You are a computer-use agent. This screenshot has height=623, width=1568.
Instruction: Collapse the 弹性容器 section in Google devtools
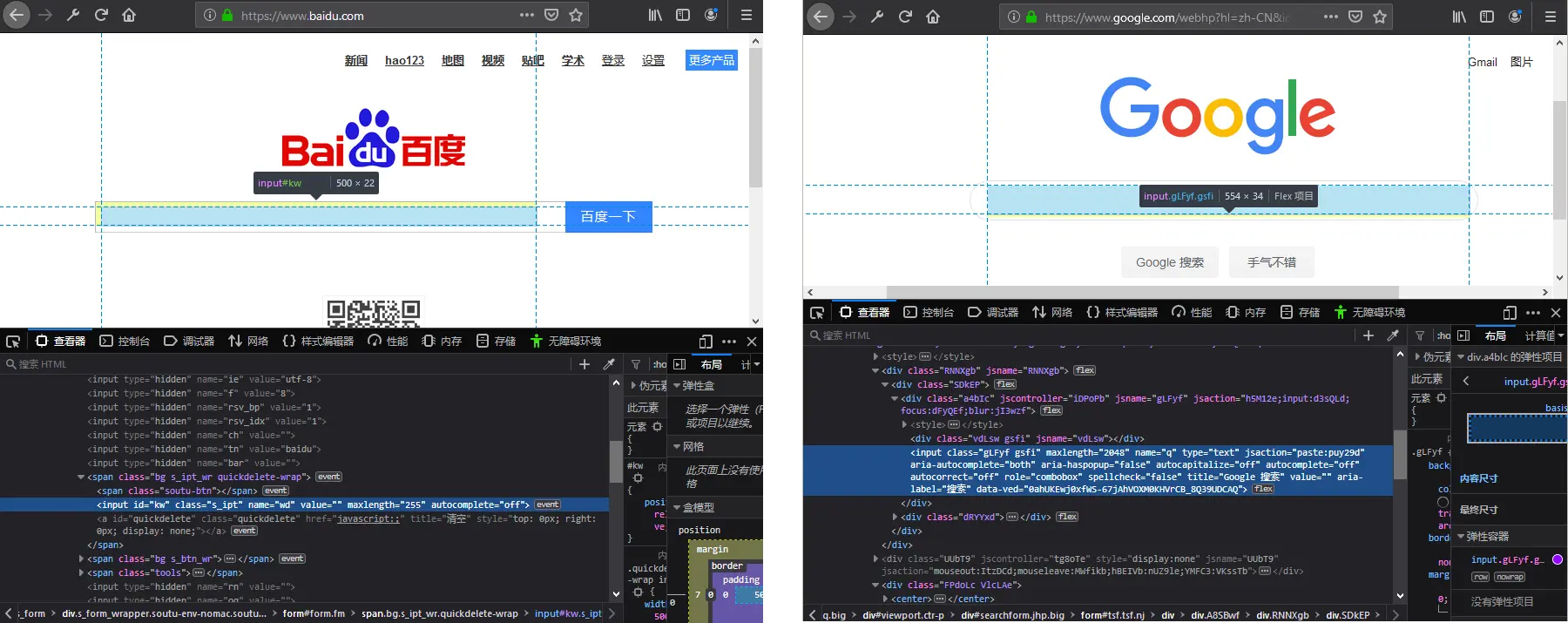pyautogui.click(x=1461, y=536)
